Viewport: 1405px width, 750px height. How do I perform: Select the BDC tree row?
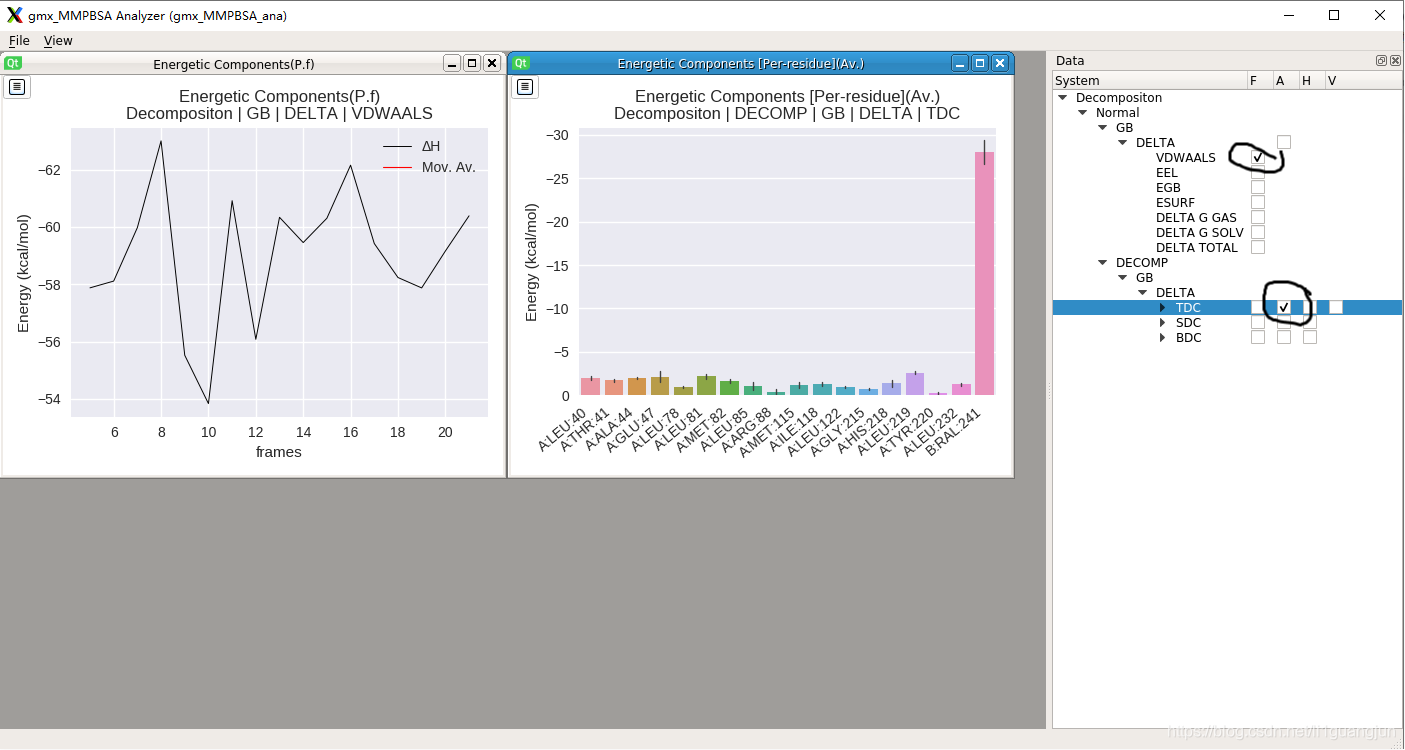pyautogui.click(x=1188, y=337)
